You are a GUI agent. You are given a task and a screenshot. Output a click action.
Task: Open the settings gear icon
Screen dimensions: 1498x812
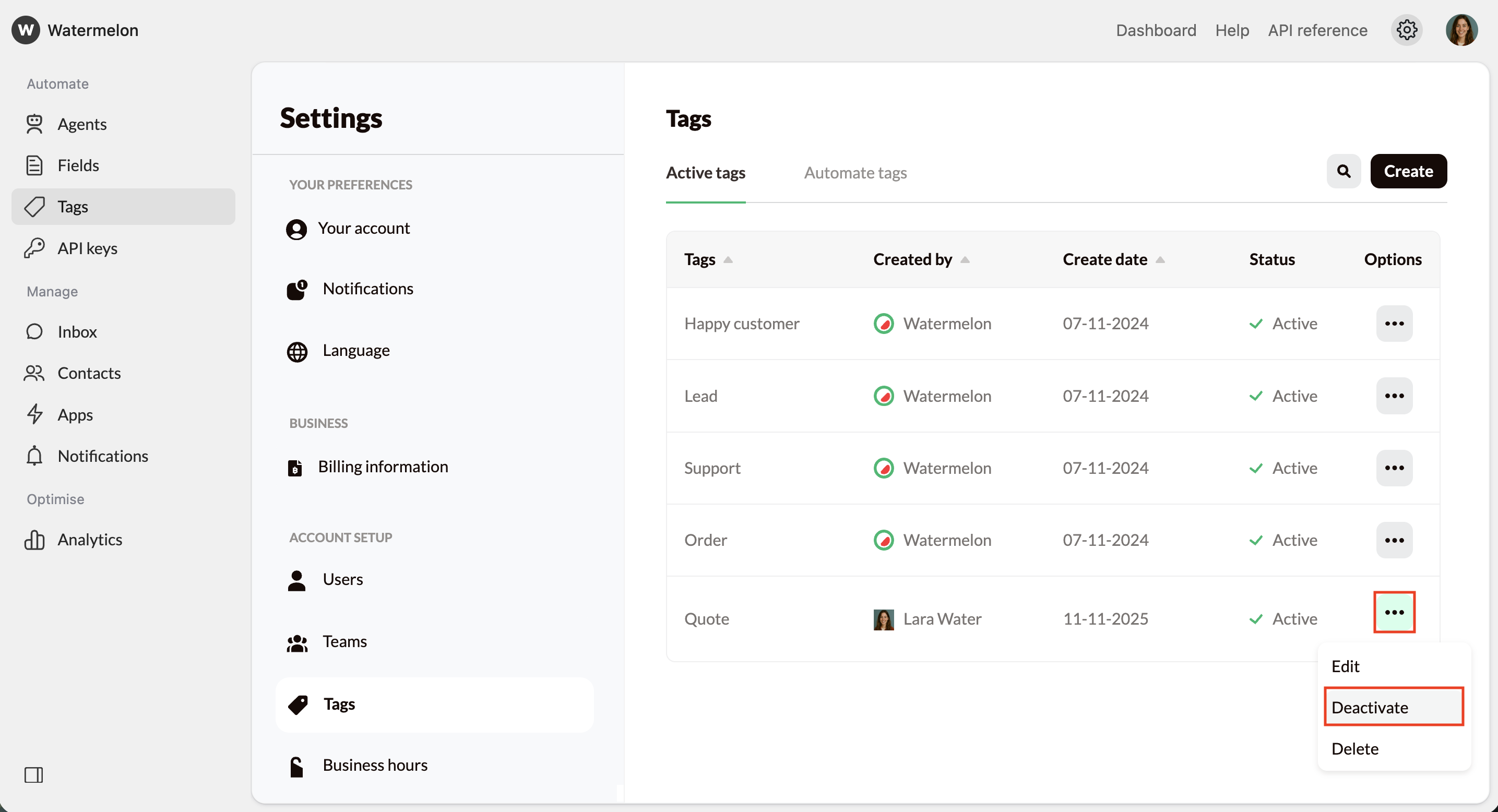coord(1406,30)
